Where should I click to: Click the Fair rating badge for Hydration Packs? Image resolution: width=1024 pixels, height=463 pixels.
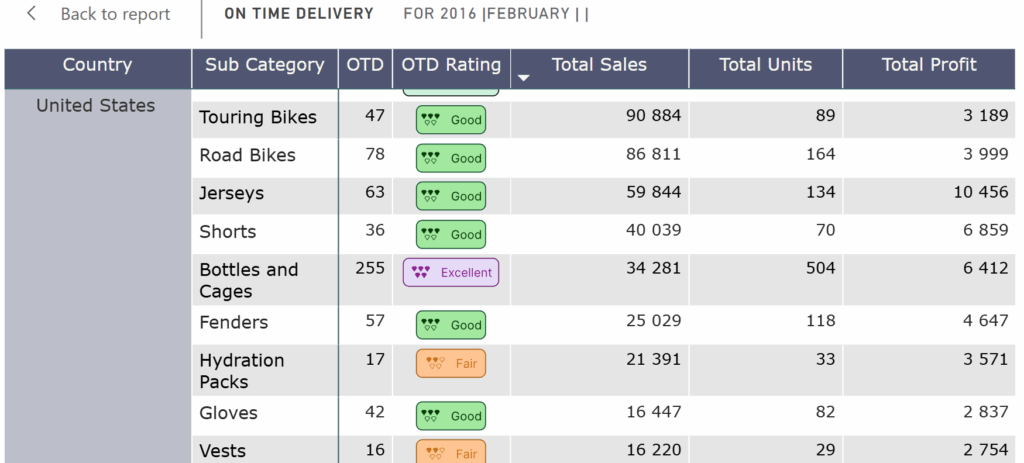point(451,363)
